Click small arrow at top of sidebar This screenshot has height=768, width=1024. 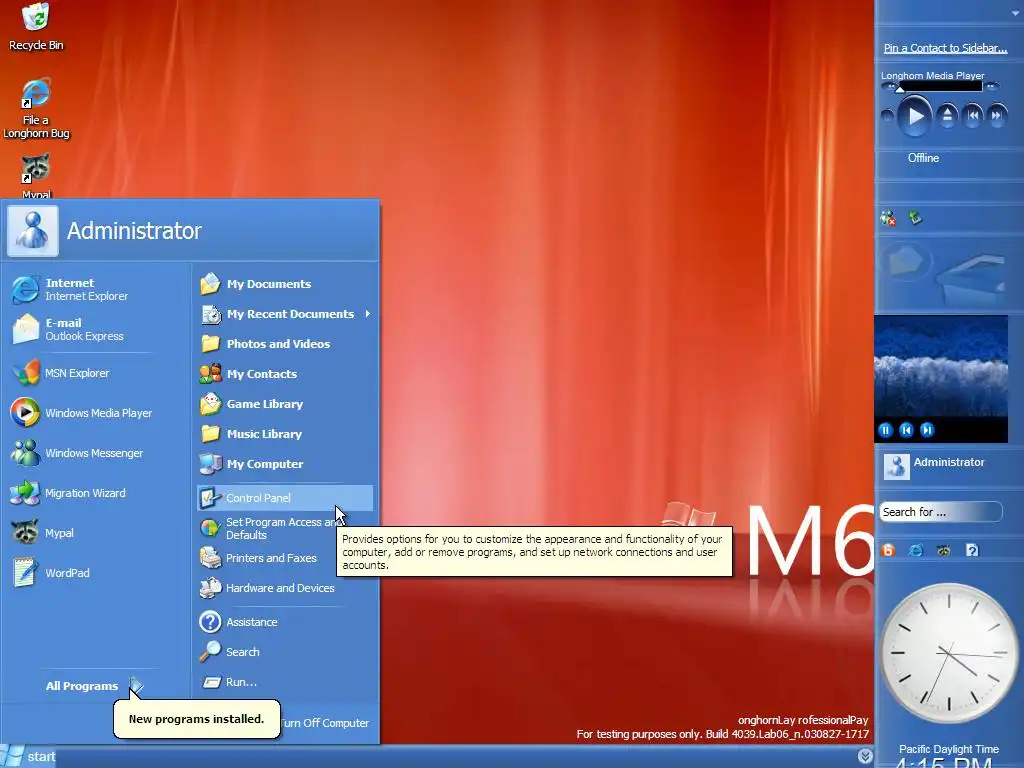pyautogui.click(x=1015, y=13)
